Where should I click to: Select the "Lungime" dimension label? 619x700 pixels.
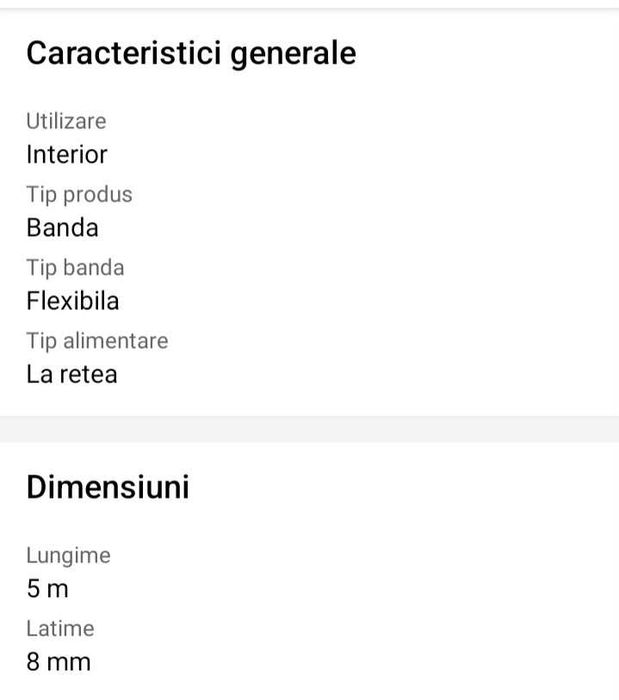[68, 555]
